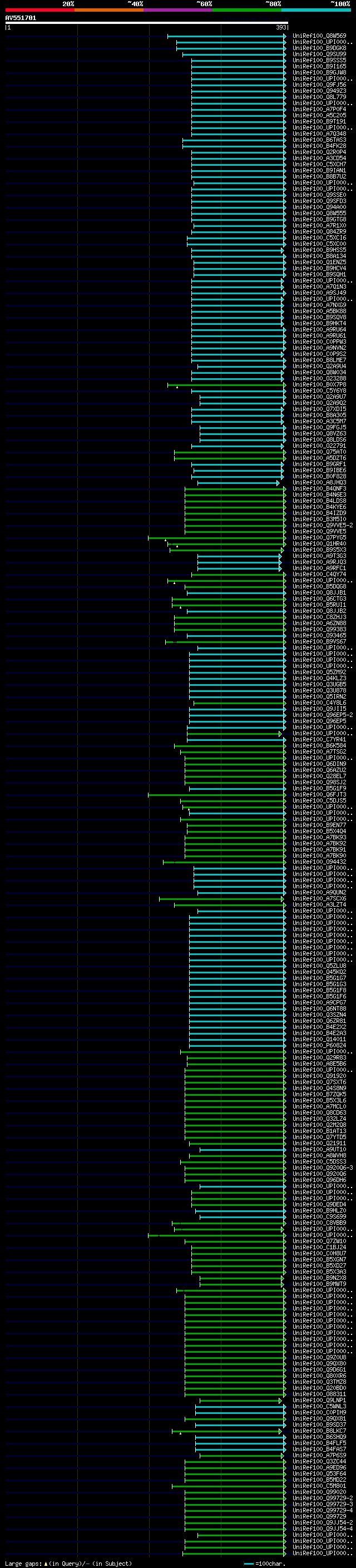Select hit UniRef100_Q3ZC44
356x1568 pixels.
(319, 1461)
